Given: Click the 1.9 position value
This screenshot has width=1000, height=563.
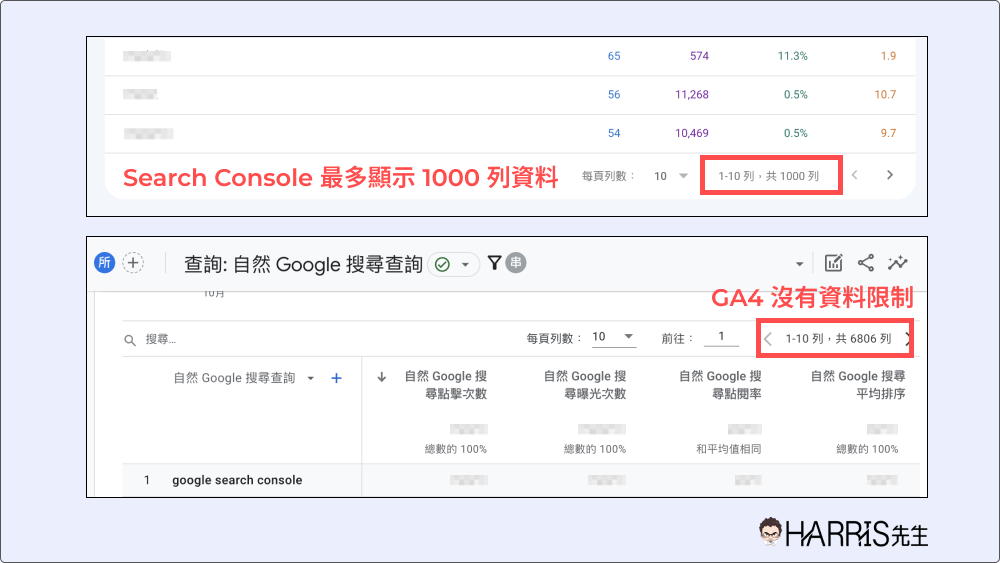Looking at the screenshot, I should pos(888,56).
